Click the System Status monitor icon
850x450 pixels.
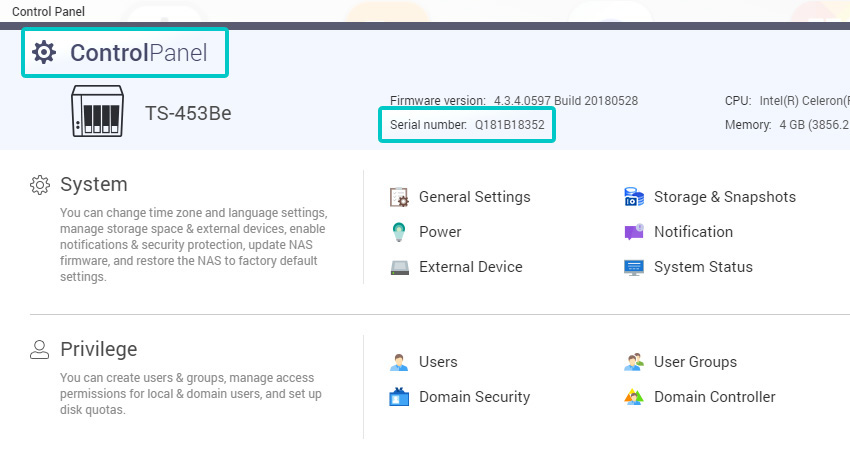[x=634, y=267]
